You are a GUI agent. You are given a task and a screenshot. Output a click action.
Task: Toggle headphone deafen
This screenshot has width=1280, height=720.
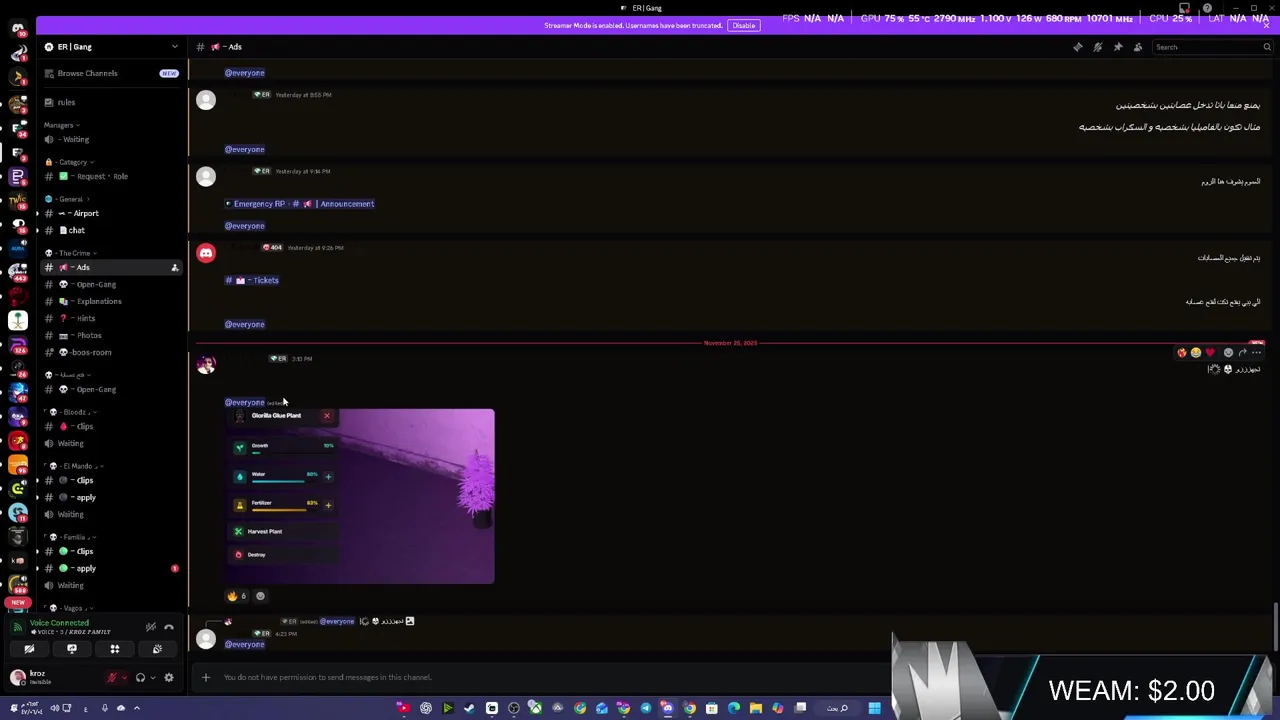140,678
